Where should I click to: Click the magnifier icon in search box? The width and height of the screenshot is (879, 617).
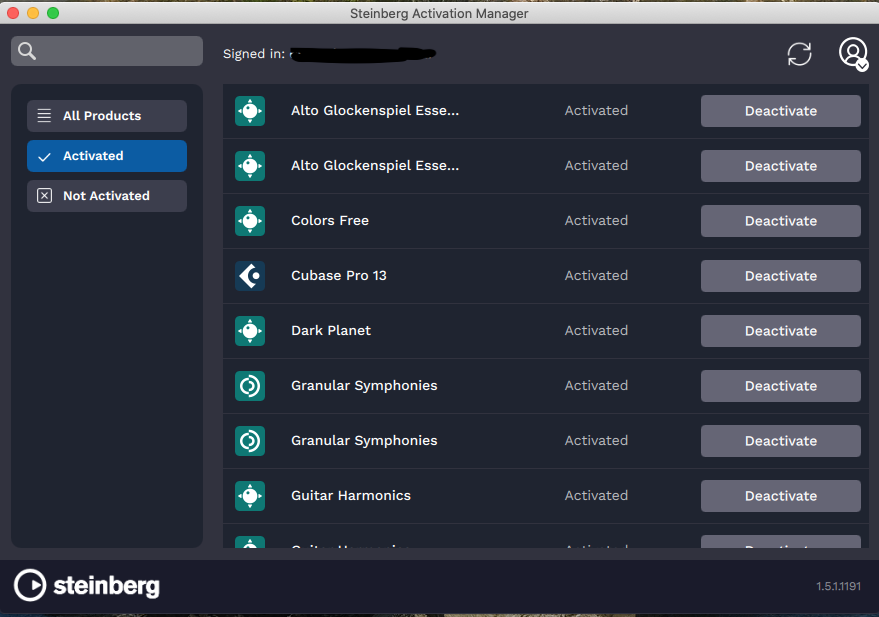[x=27, y=51]
